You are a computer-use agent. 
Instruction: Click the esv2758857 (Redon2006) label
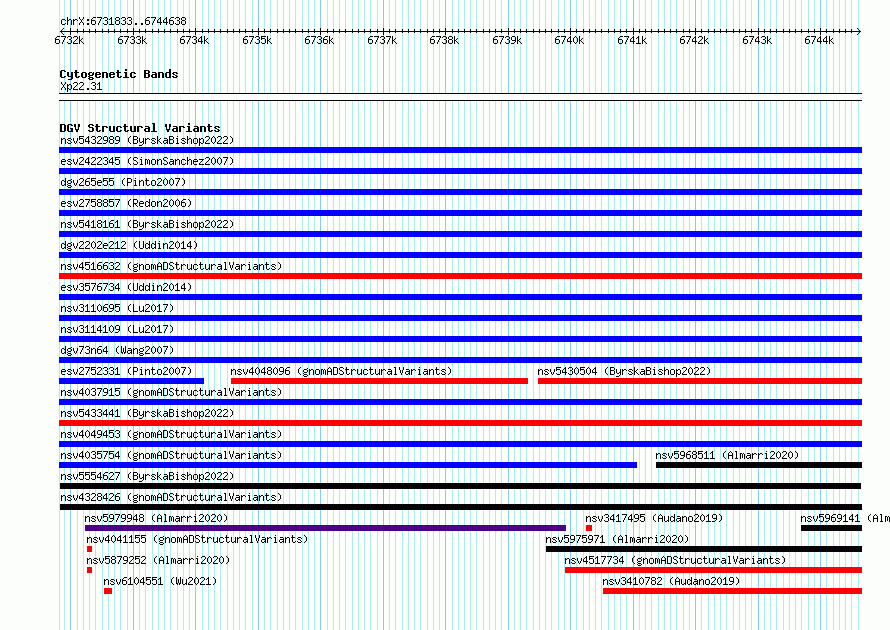point(126,203)
